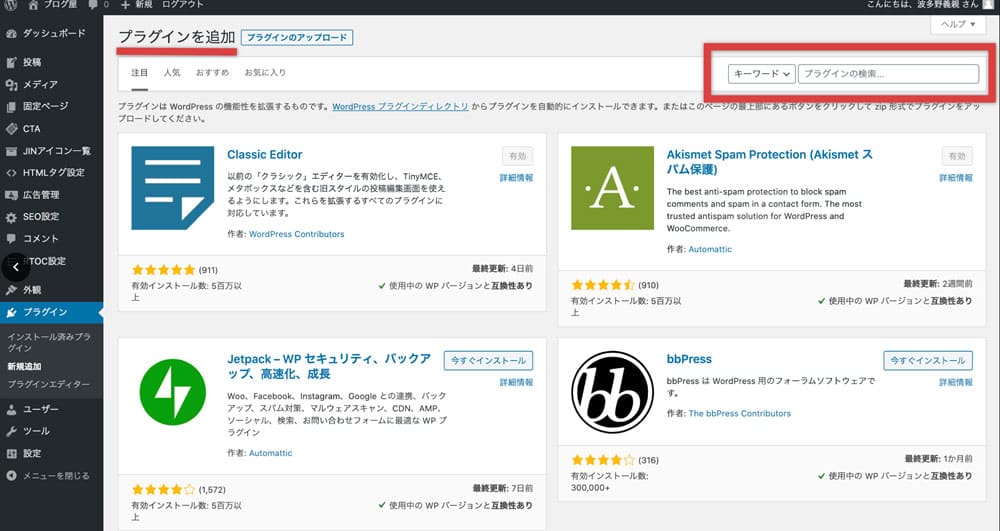Click the ツール wrench icon
The width and height of the screenshot is (1000, 531).
pos(11,432)
